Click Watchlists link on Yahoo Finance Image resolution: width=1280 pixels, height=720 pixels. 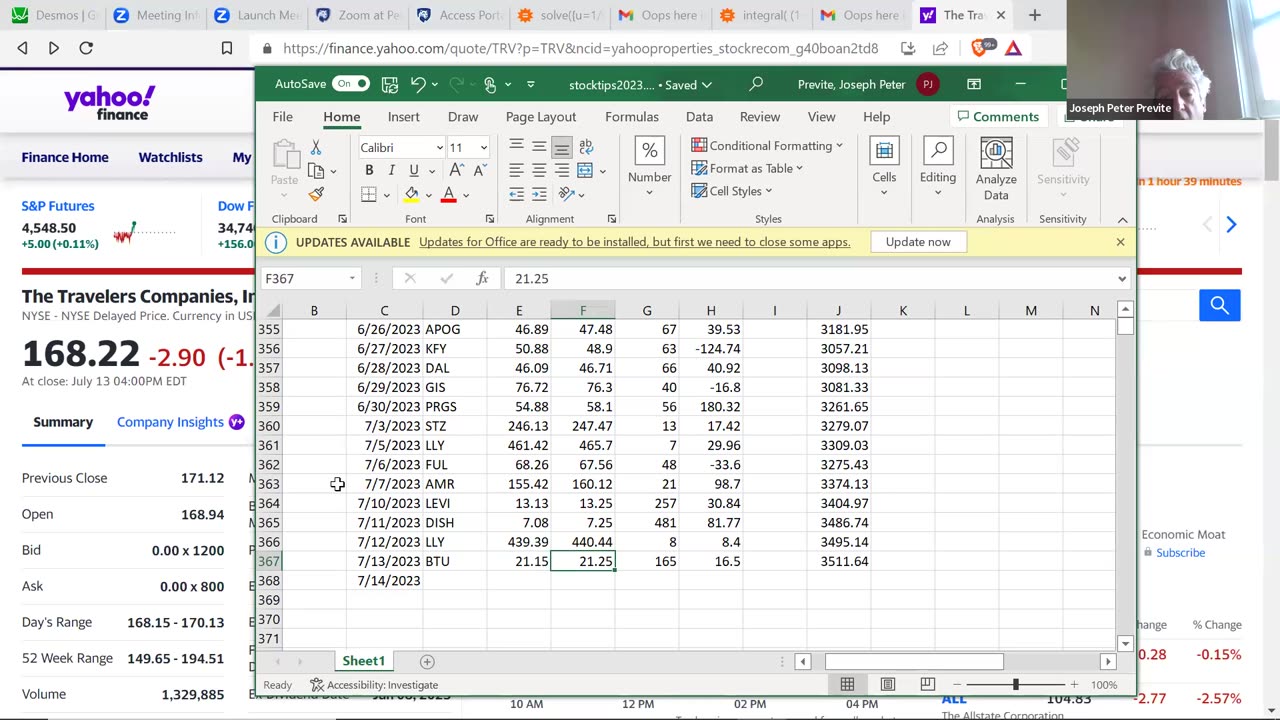pos(170,157)
